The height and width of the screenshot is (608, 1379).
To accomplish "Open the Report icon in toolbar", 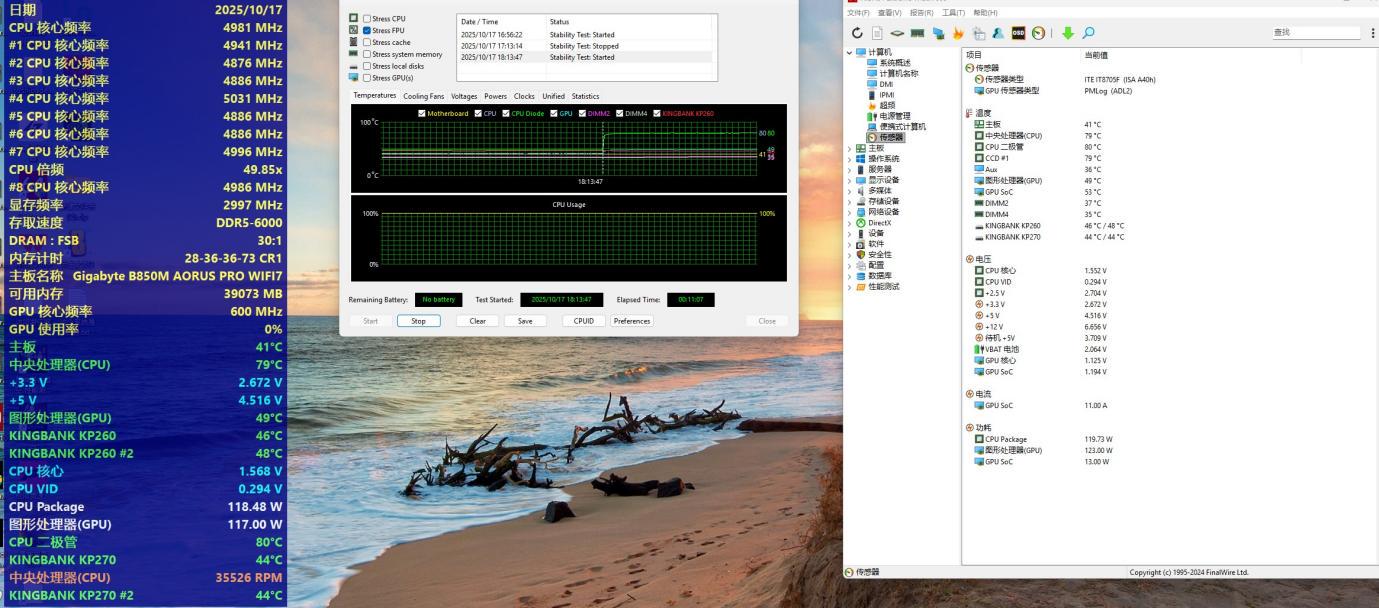I will click(x=876, y=33).
